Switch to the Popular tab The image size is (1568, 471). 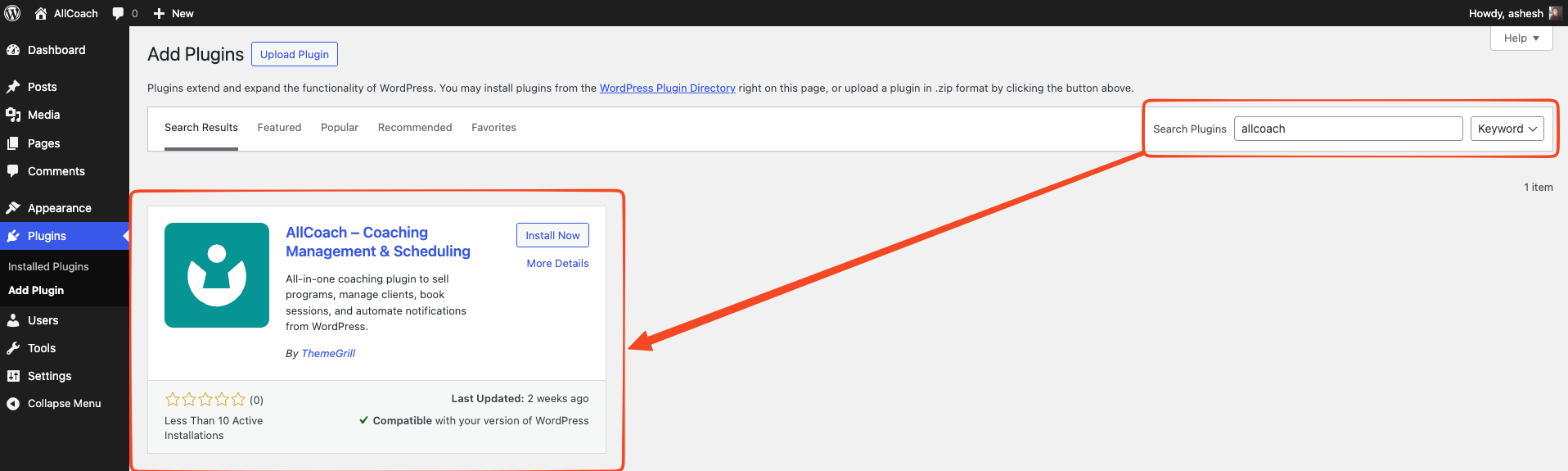click(340, 128)
